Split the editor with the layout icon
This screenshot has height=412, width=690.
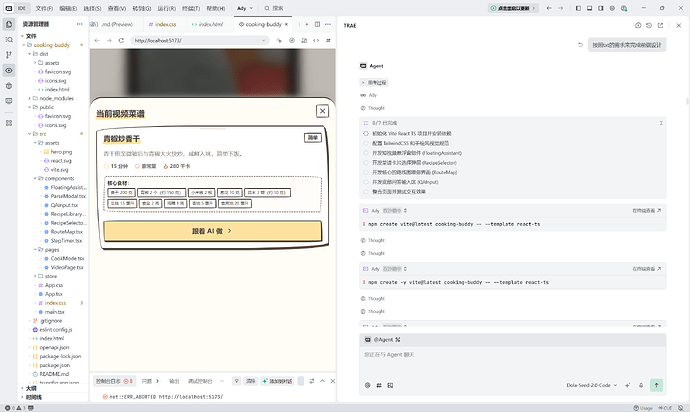[x=317, y=24]
